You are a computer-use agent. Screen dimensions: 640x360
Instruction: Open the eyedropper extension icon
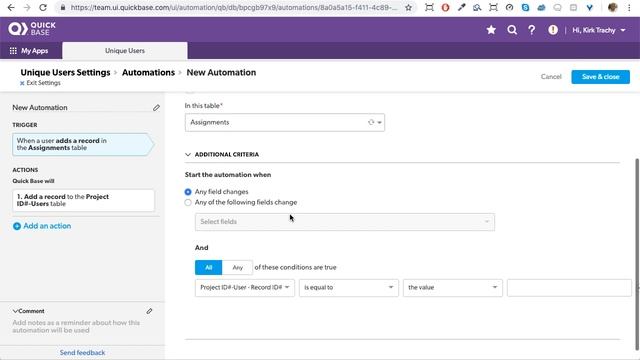point(461,7)
